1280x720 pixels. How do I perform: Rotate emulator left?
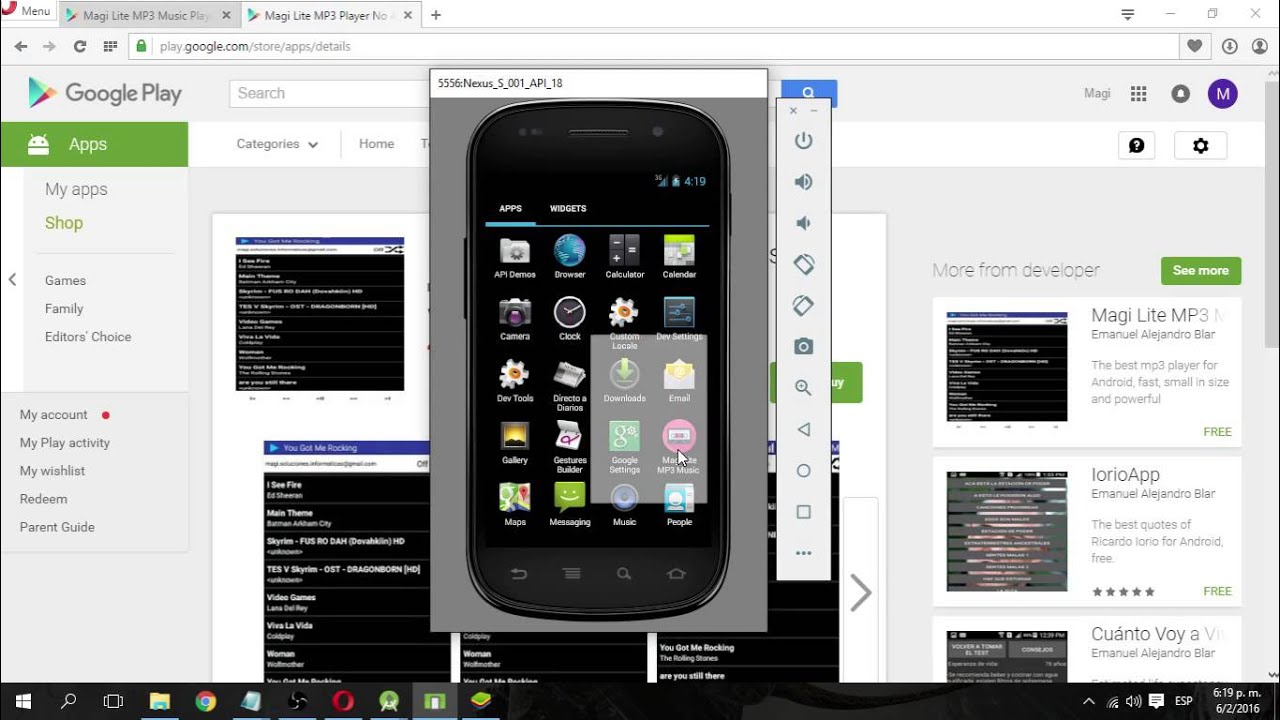[x=803, y=264]
